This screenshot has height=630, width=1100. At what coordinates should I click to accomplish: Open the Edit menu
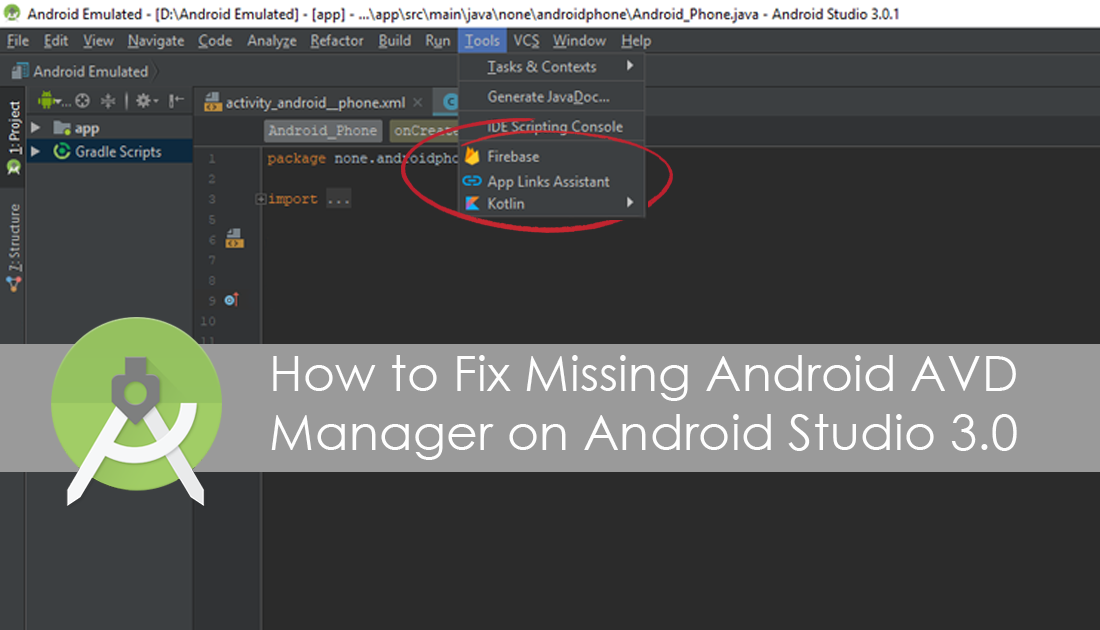(x=55, y=41)
